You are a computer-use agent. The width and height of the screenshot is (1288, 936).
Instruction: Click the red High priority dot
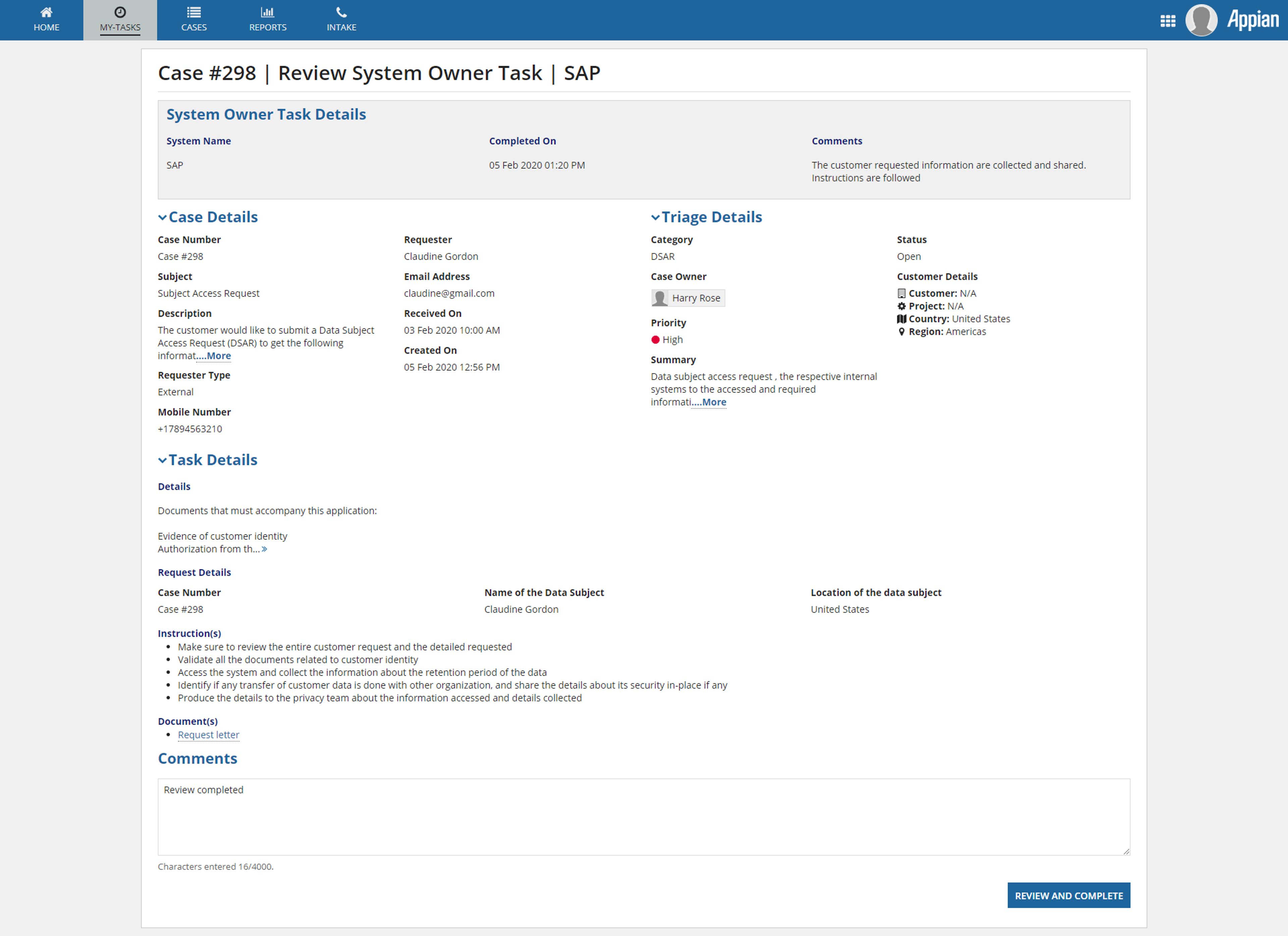pos(655,340)
